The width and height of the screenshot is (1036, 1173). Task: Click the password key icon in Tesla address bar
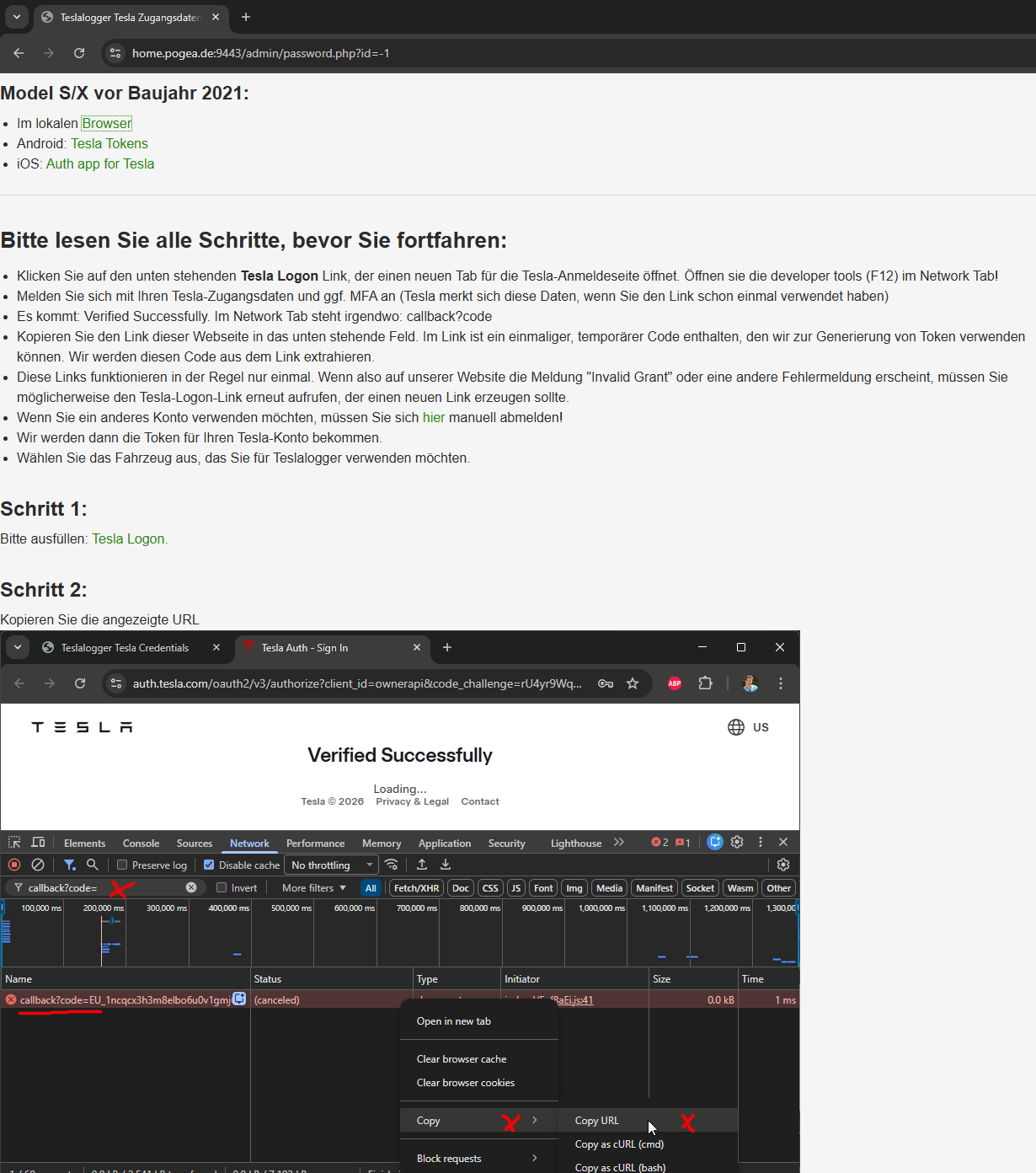coord(606,683)
